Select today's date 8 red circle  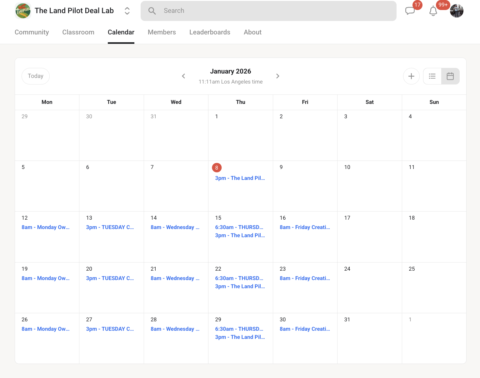tap(217, 167)
